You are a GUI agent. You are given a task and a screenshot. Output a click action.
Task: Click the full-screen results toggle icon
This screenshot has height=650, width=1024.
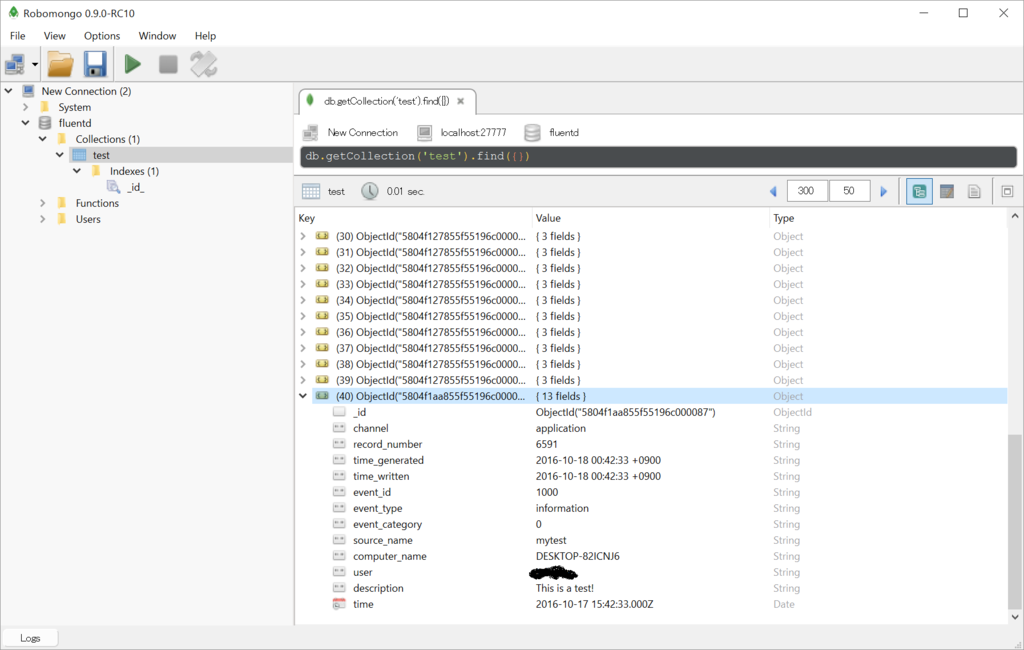click(1007, 190)
